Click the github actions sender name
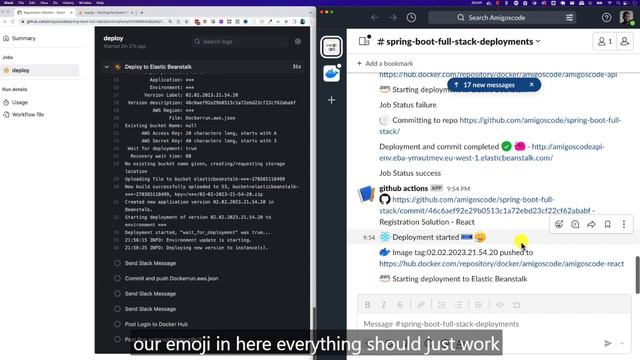This screenshot has height=360, width=640. (x=403, y=188)
